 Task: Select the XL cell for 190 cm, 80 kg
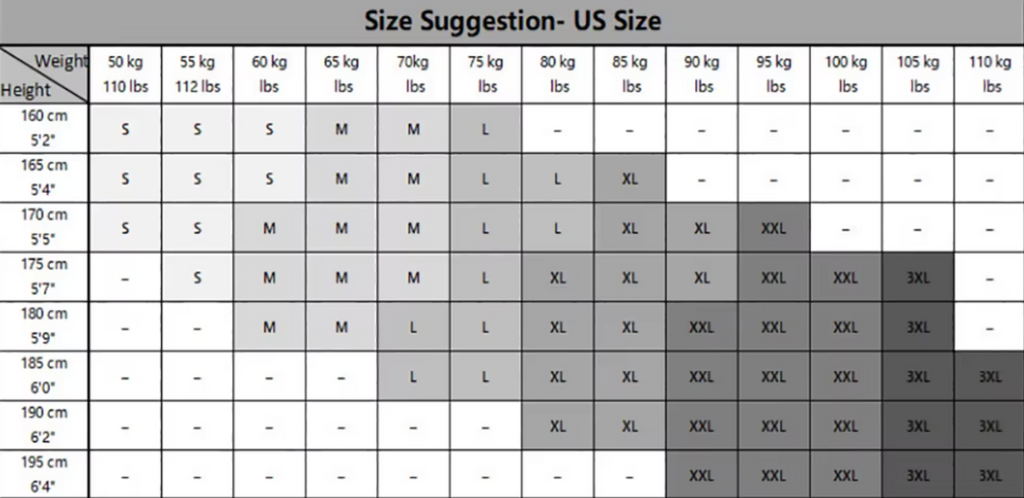[558, 426]
